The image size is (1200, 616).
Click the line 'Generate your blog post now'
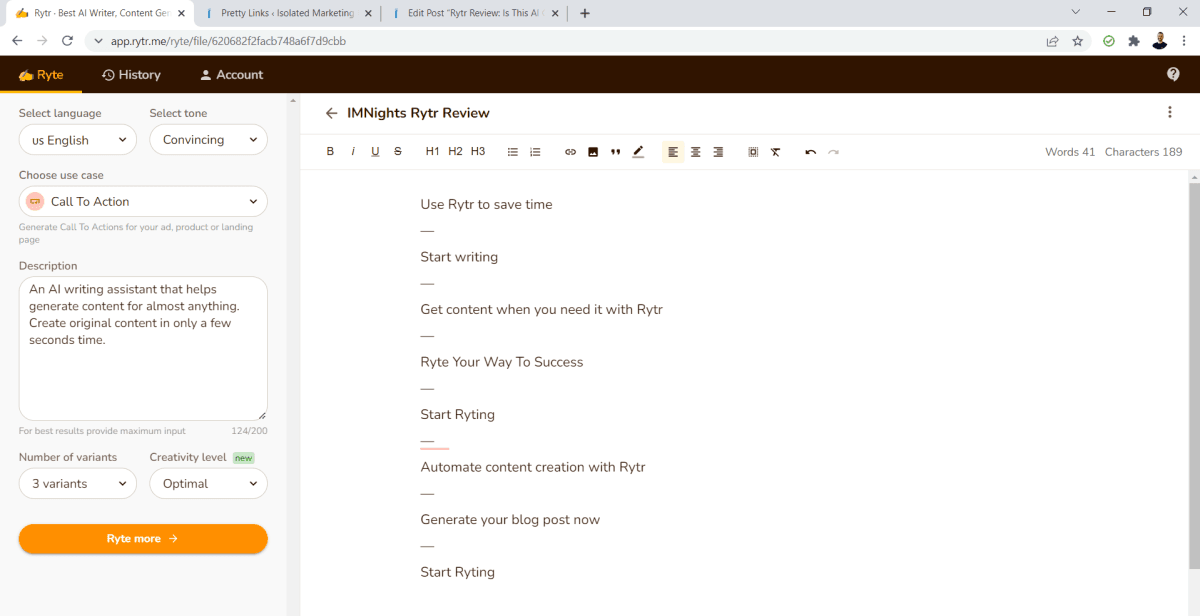[510, 520]
